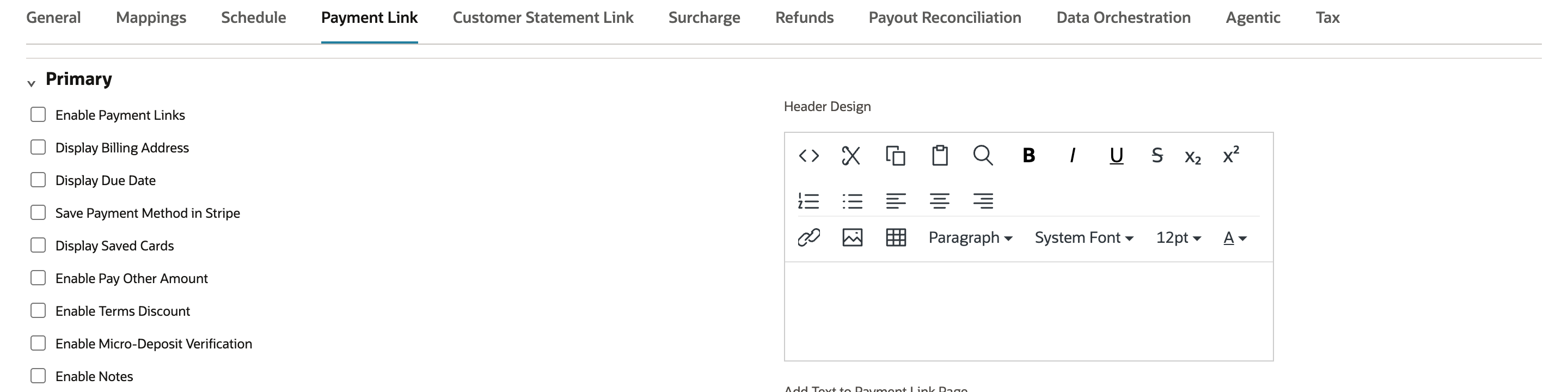Image resolution: width=1568 pixels, height=392 pixels.
Task: Open the Customer Statement Link tab
Action: 543,17
